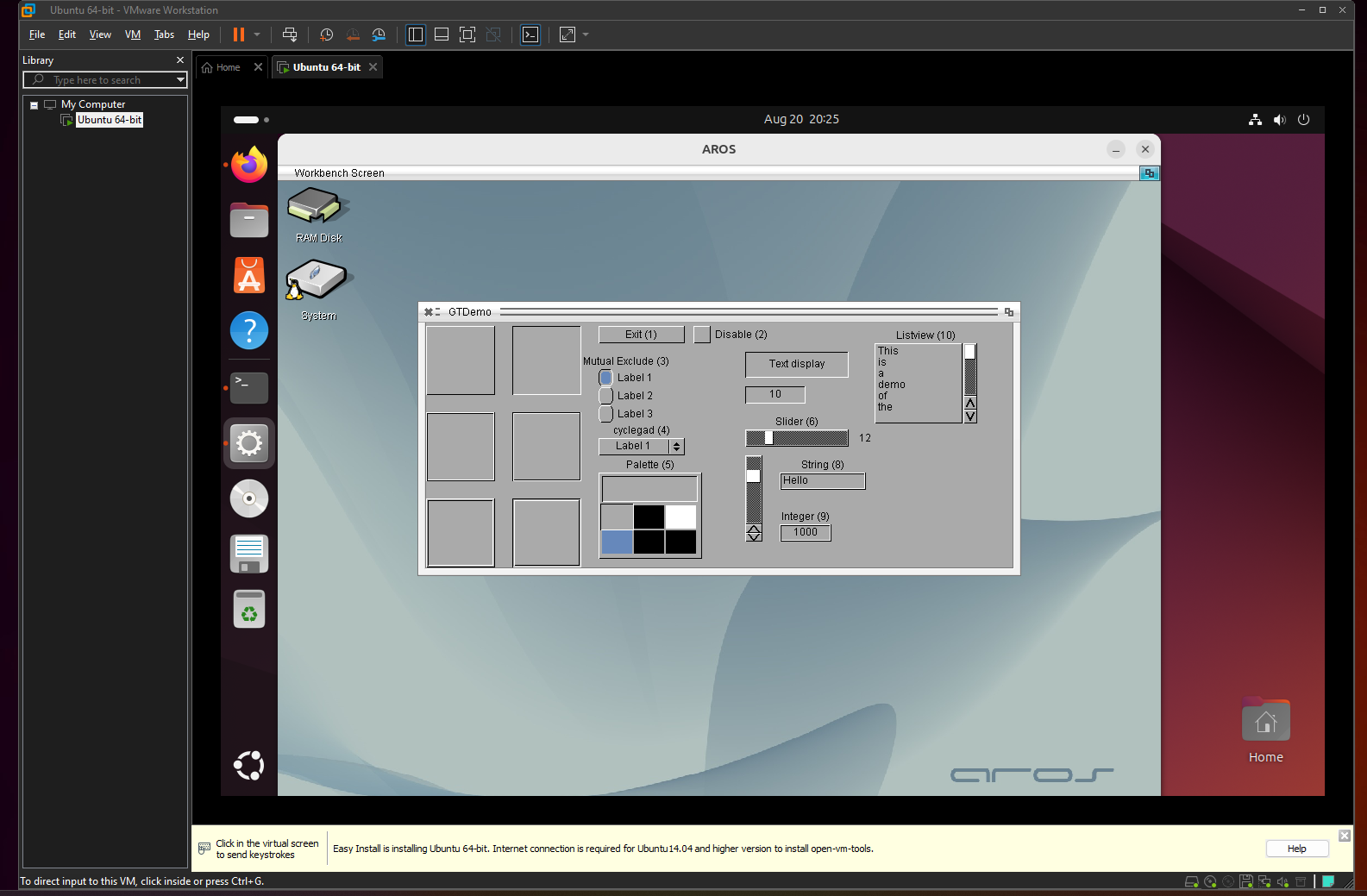Show Applications grid from the dock
The width and height of the screenshot is (1367, 896).
coord(249,766)
